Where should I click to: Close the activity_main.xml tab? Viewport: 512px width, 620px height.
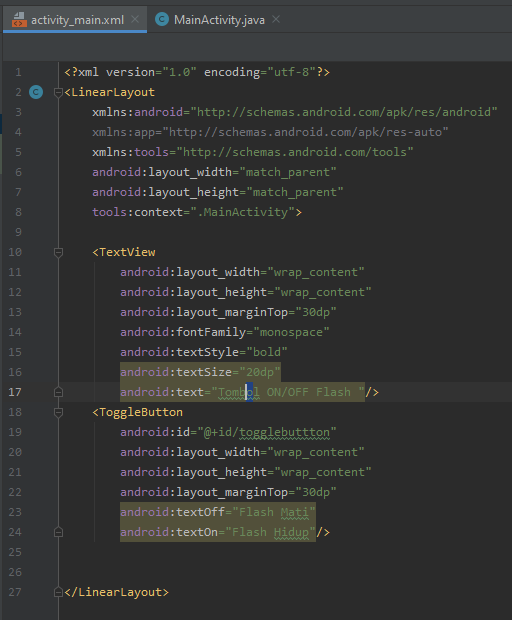[135, 19]
